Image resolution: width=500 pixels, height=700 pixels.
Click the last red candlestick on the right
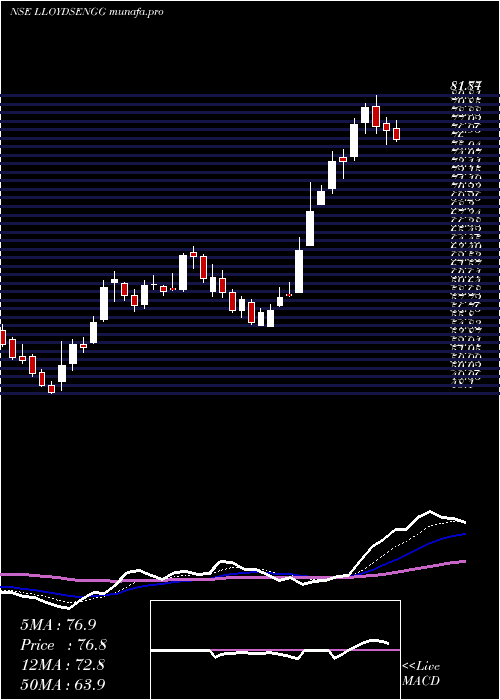coord(396,134)
